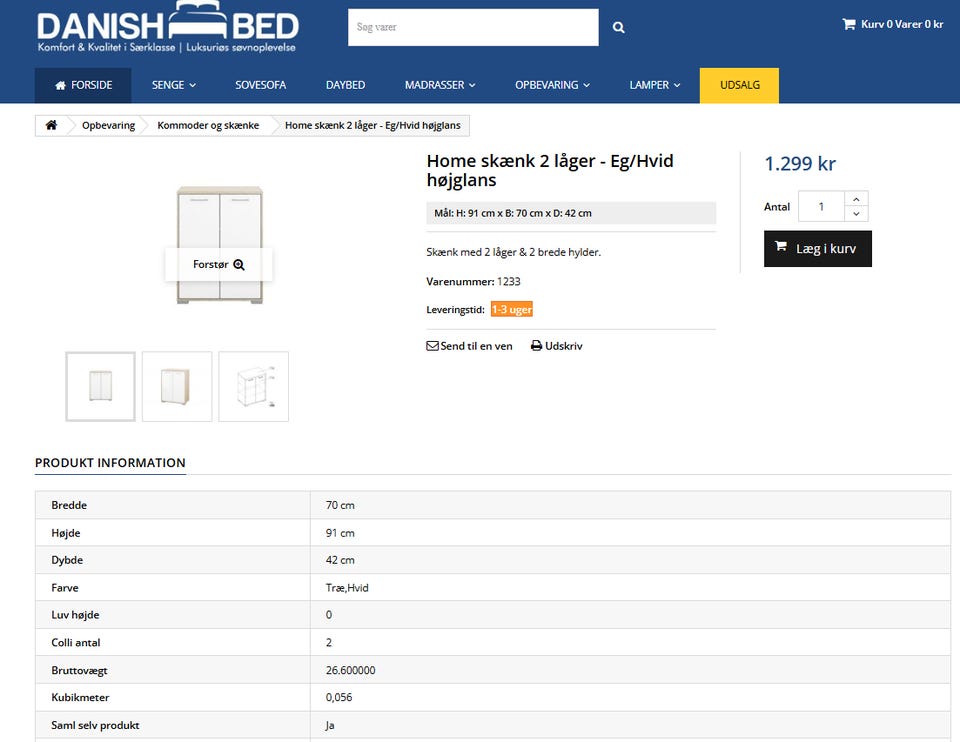Click the 1-3 uger delivery time badge
The height and width of the screenshot is (742, 960).
[512, 309]
